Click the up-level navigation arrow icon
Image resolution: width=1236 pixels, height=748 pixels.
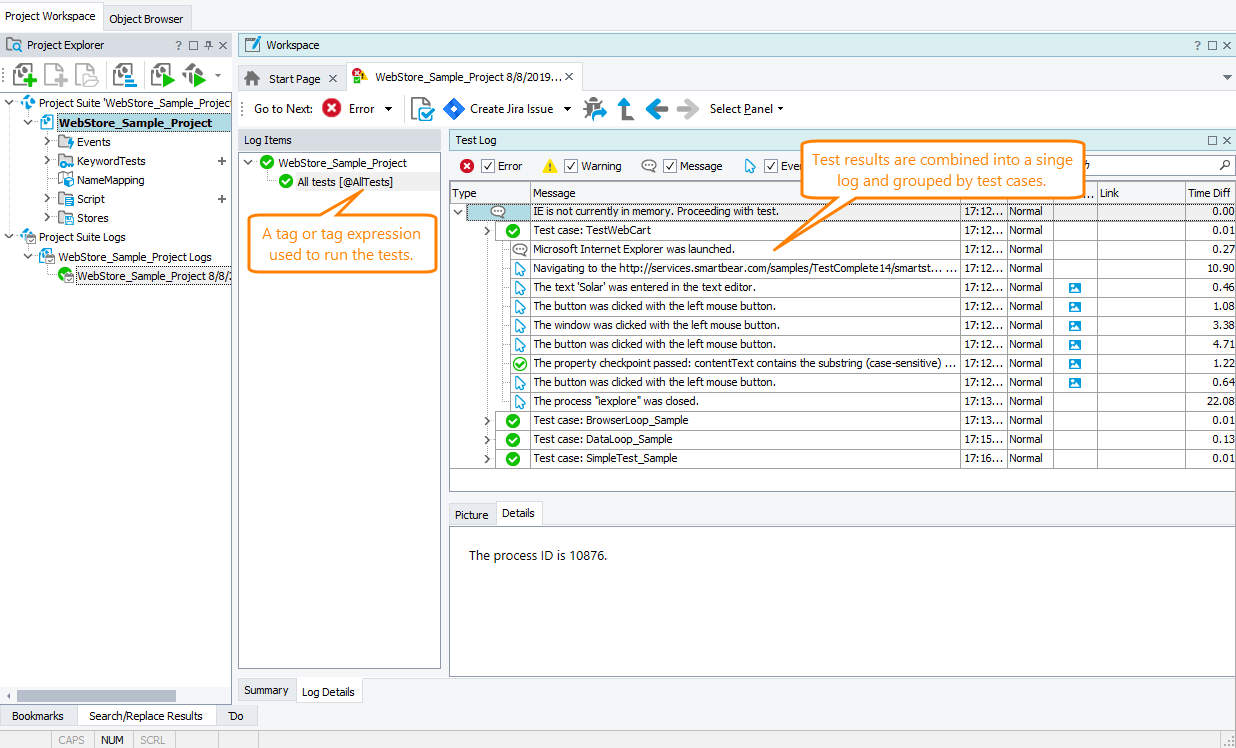(625, 108)
